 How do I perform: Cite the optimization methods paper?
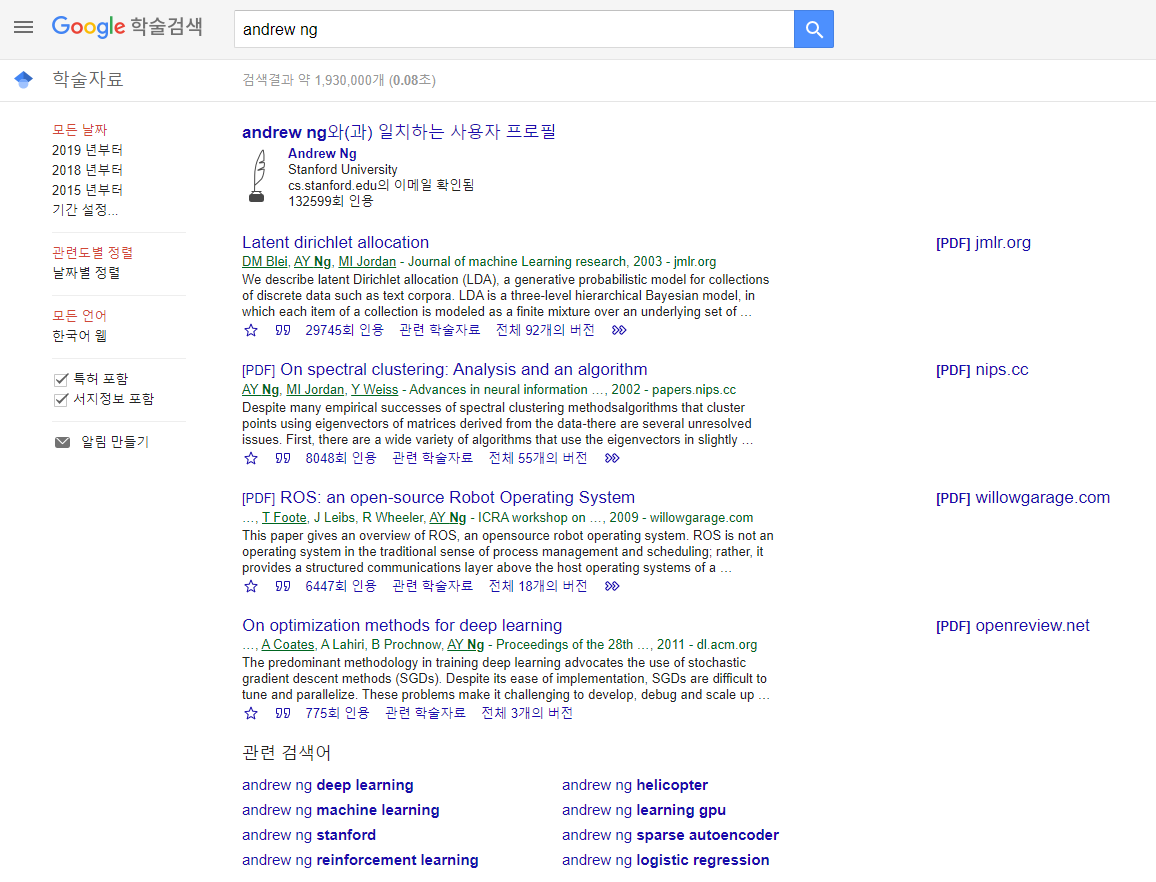tap(282, 713)
